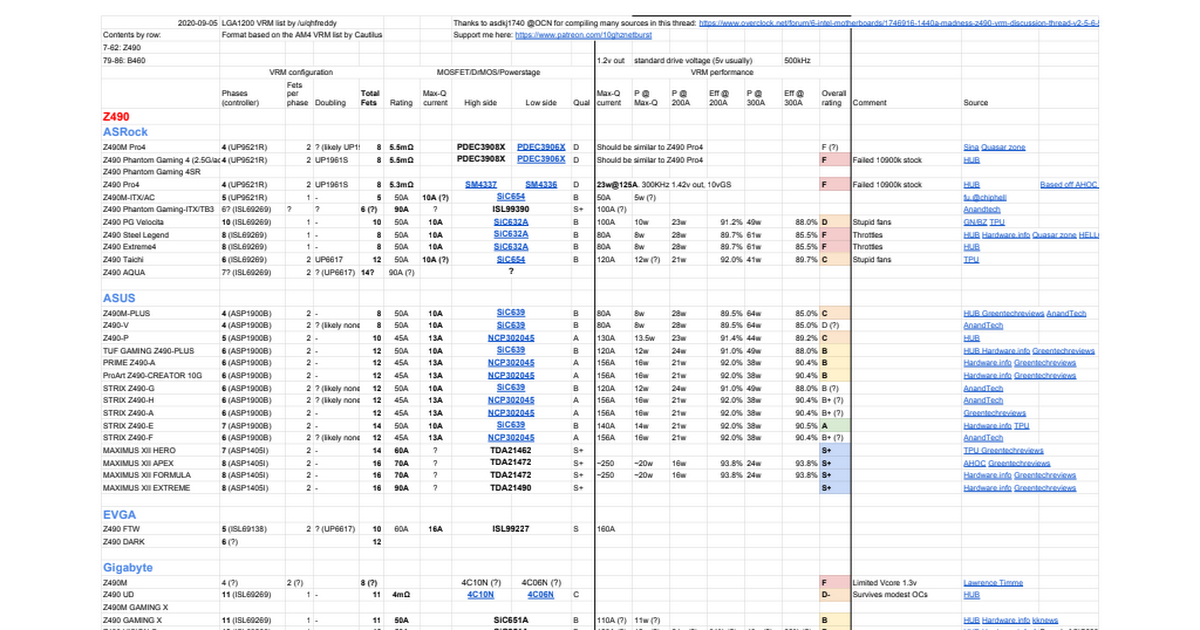Open AHOC source in MAXIMUS XII APEX row
This screenshot has width=1200, height=630.
[x=974, y=463]
